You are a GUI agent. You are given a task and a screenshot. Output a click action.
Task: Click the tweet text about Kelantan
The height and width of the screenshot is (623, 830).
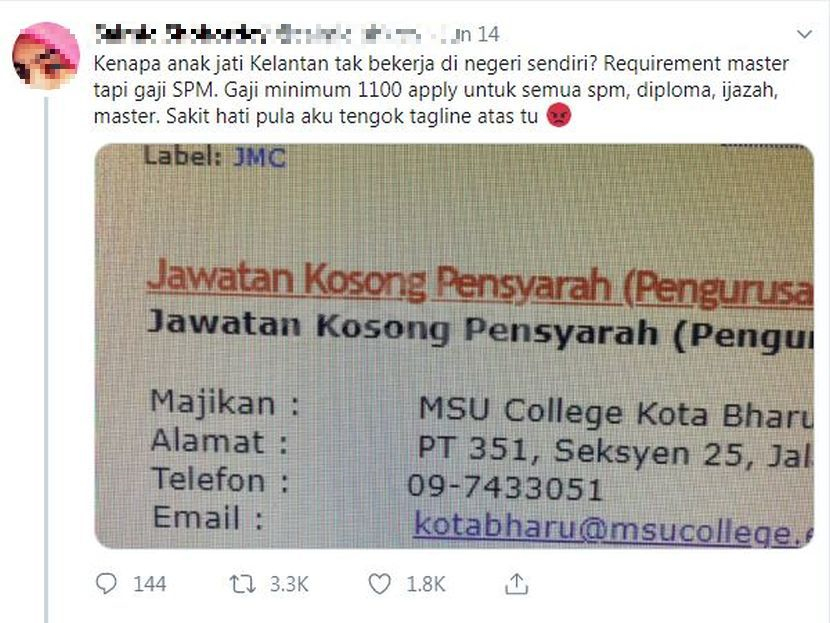click(x=441, y=89)
